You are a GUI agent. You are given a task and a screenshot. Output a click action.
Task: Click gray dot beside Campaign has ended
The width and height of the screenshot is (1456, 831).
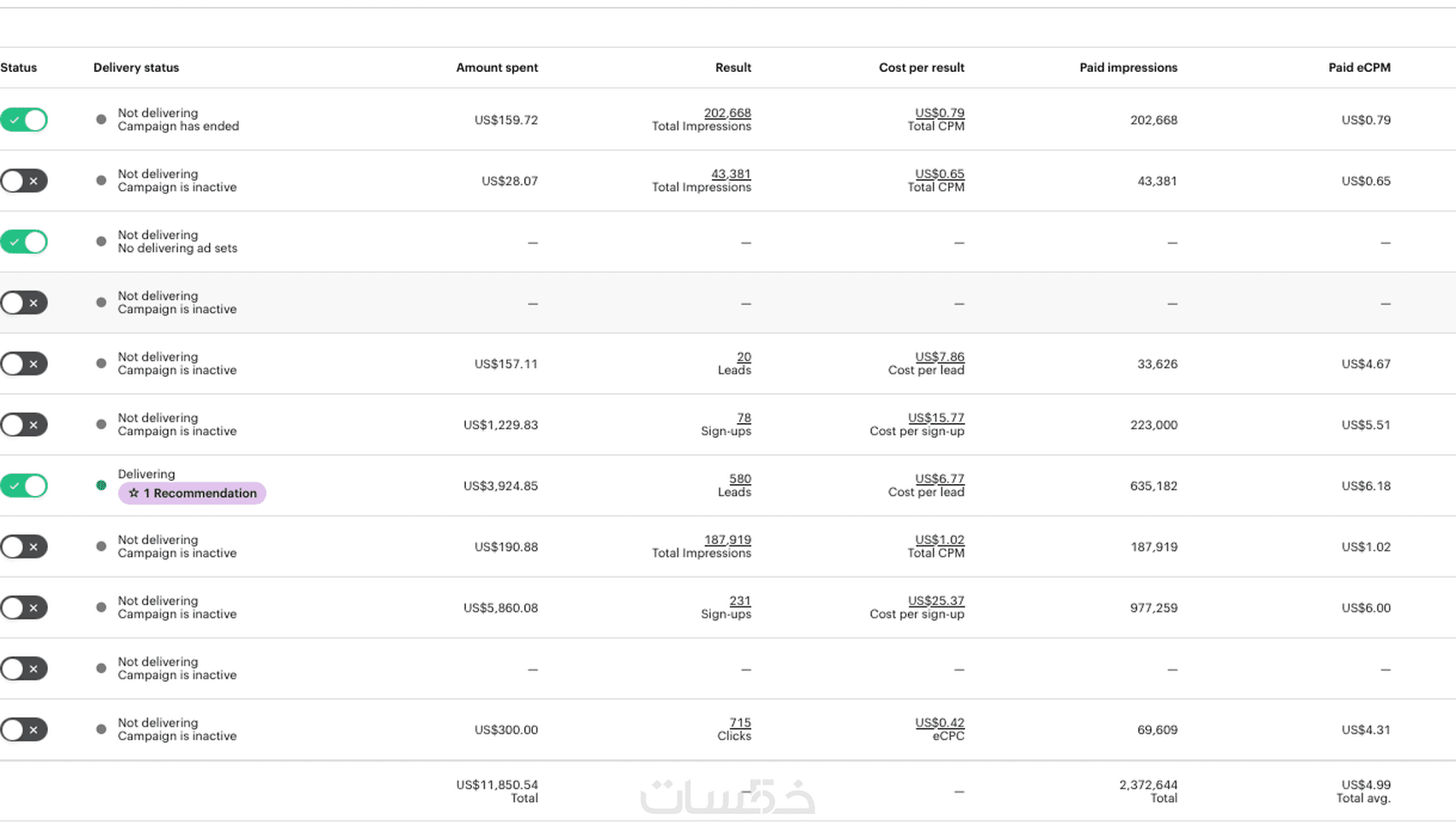tap(101, 120)
